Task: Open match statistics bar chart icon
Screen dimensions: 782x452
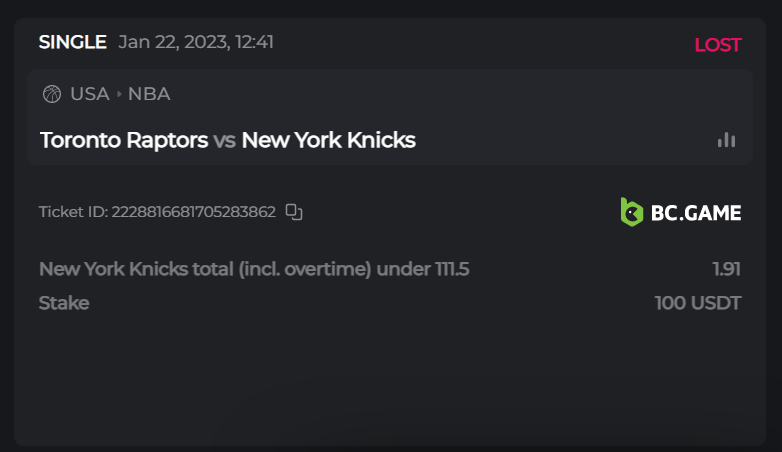Action: pyautogui.click(x=726, y=140)
